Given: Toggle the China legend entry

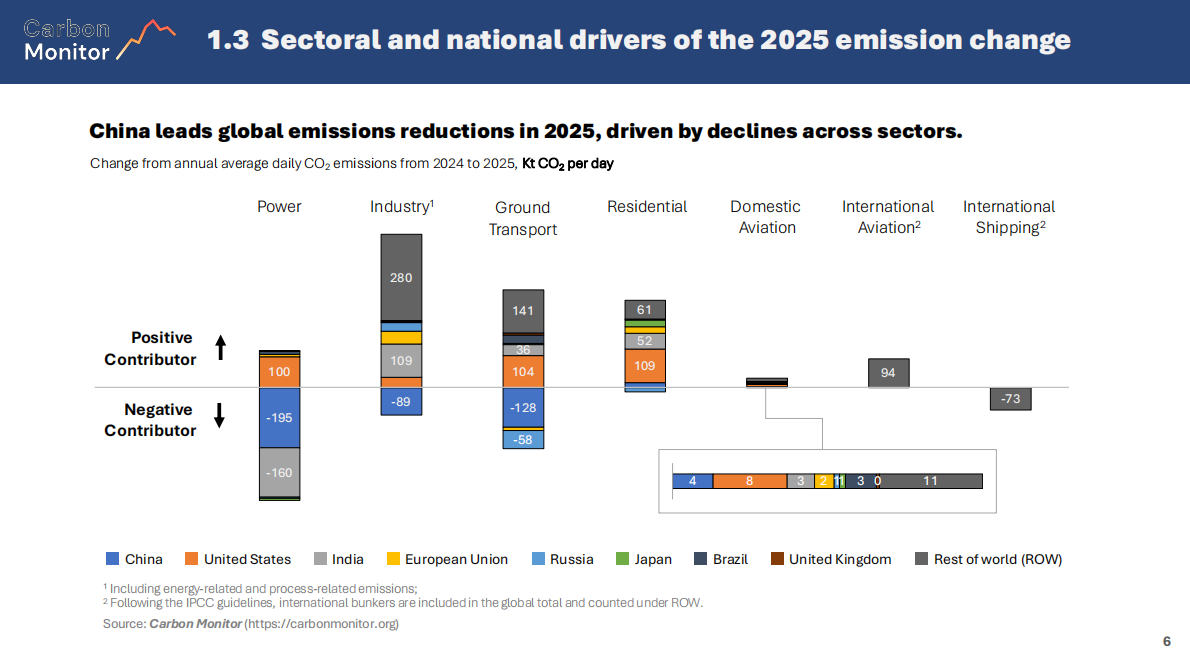Looking at the screenshot, I should (134, 559).
